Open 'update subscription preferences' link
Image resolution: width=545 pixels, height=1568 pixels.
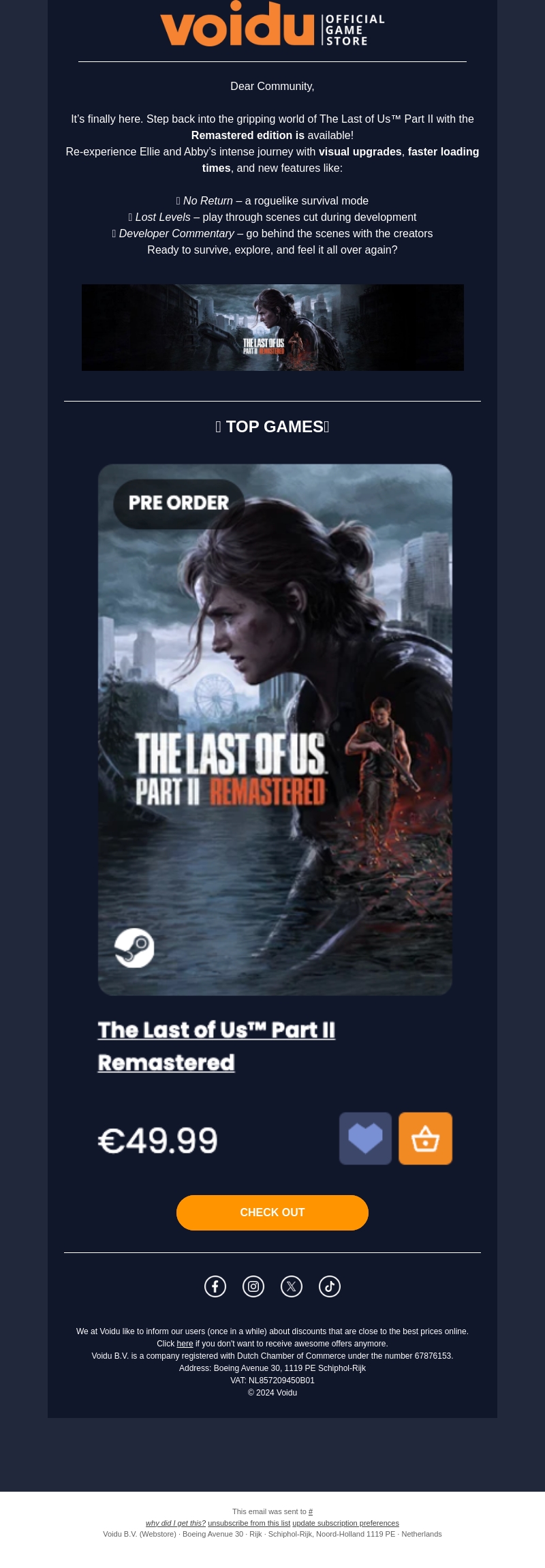pyautogui.click(x=346, y=1523)
